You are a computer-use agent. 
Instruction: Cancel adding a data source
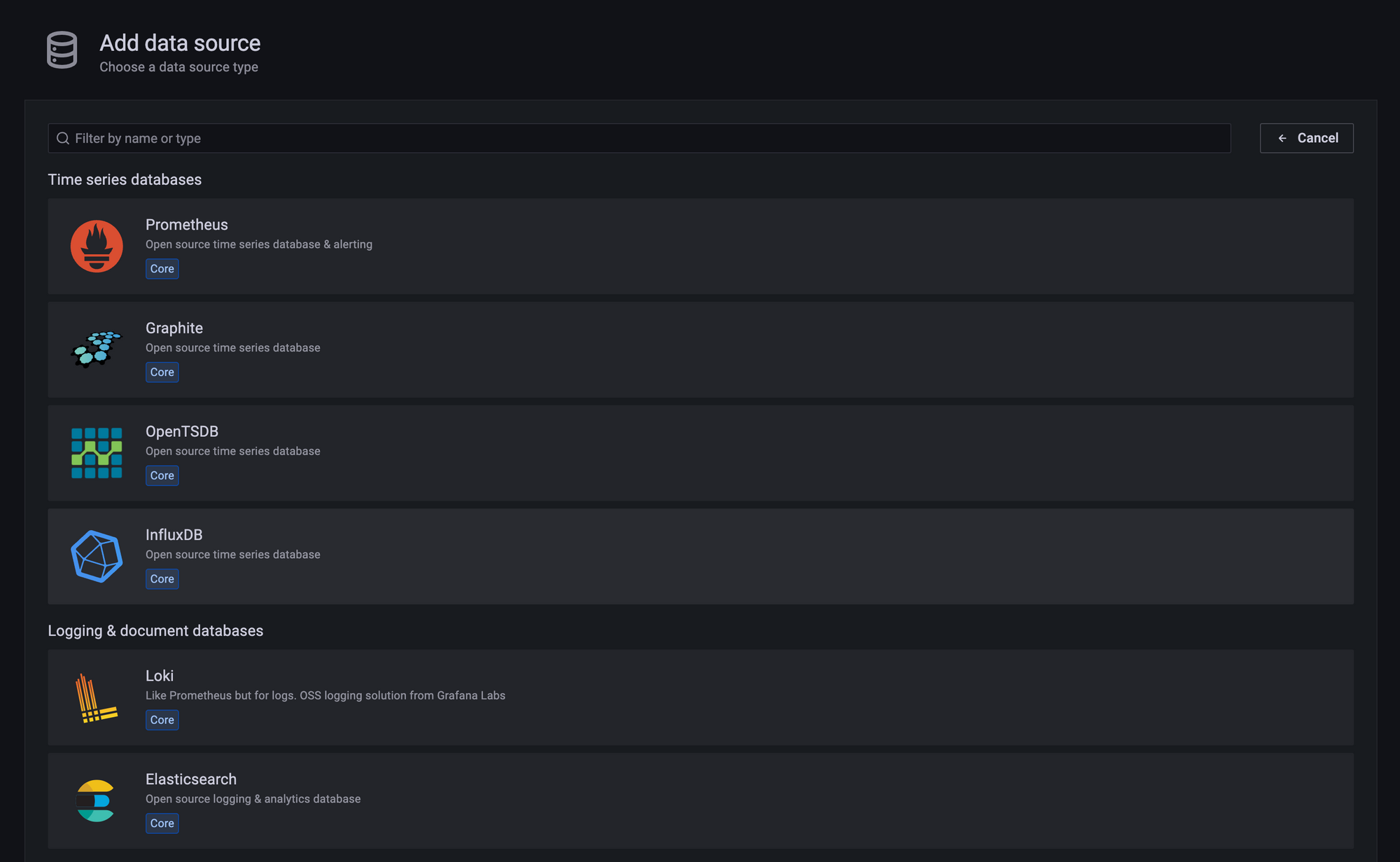pyautogui.click(x=1306, y=139)
